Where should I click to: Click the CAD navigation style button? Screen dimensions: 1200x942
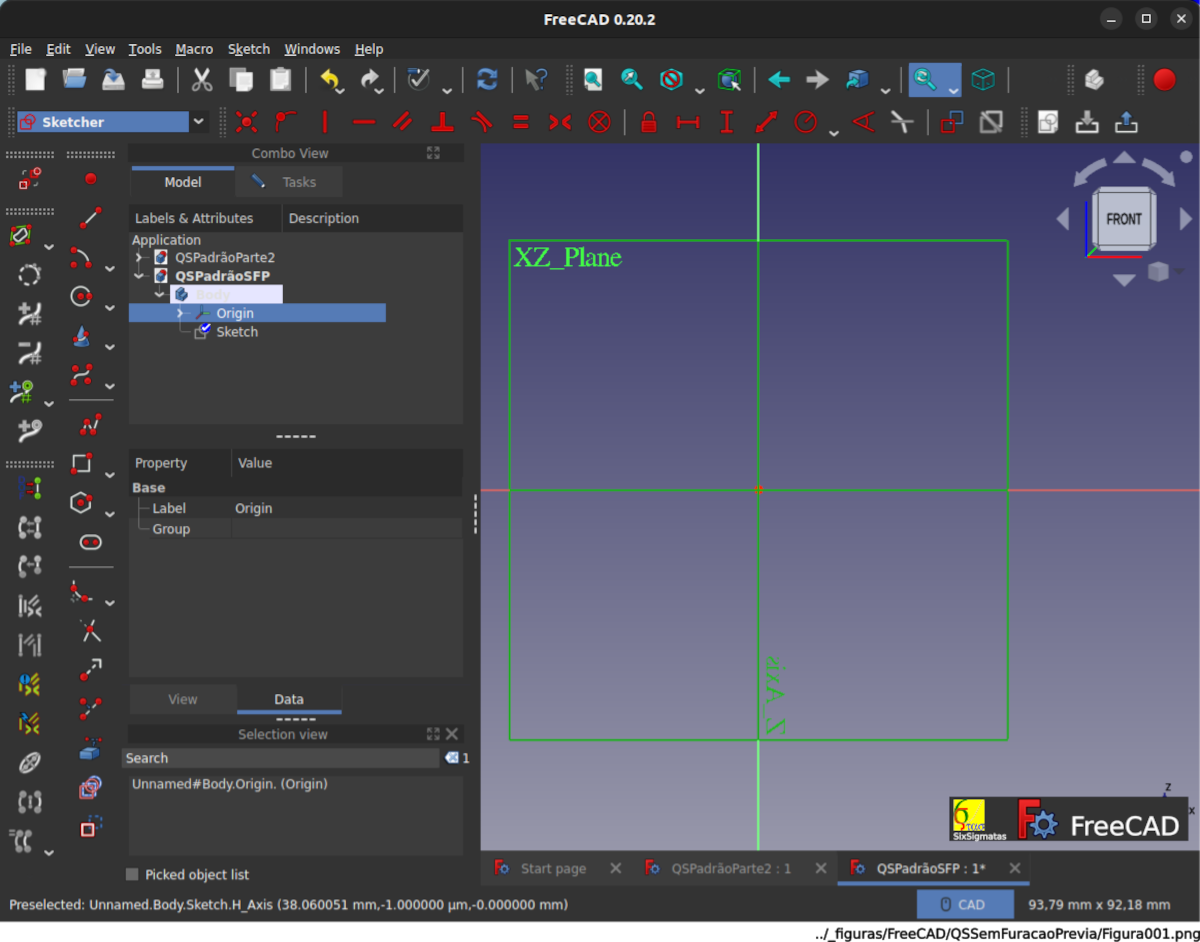(x=963, y=904)
